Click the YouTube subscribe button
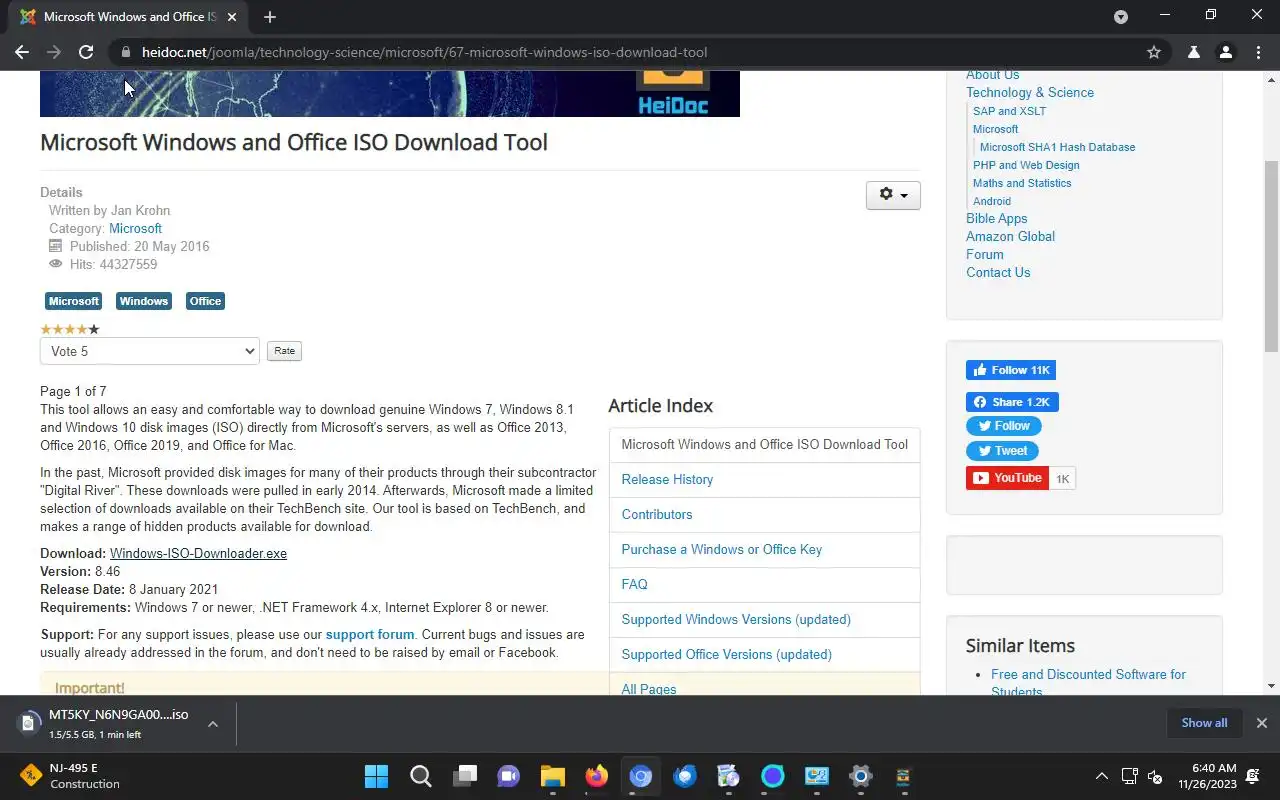Screen dimensions: 1280x800 click(1007, 478)
